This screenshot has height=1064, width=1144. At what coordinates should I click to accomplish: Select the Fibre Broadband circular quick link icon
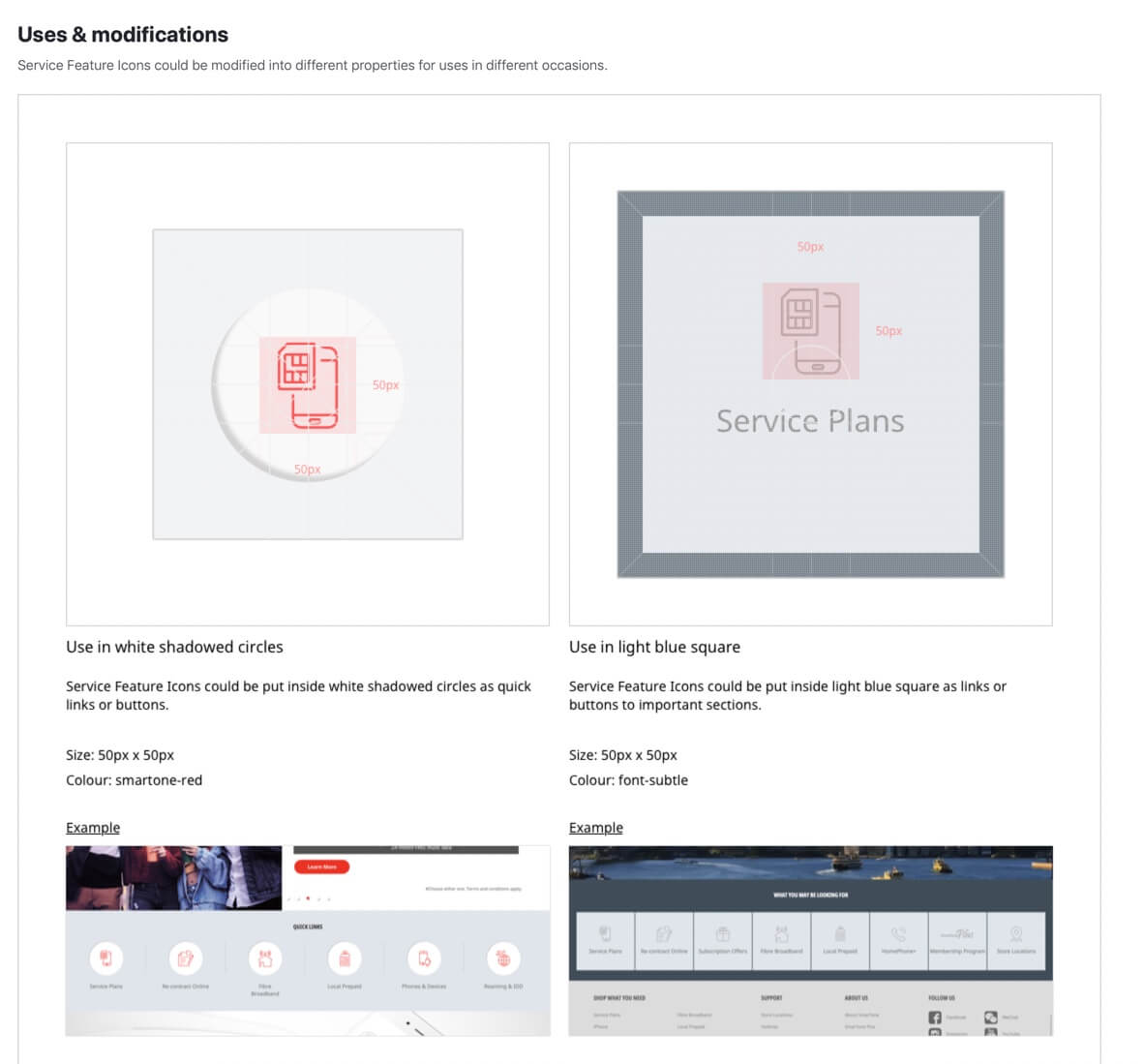[x=264, y=958]
